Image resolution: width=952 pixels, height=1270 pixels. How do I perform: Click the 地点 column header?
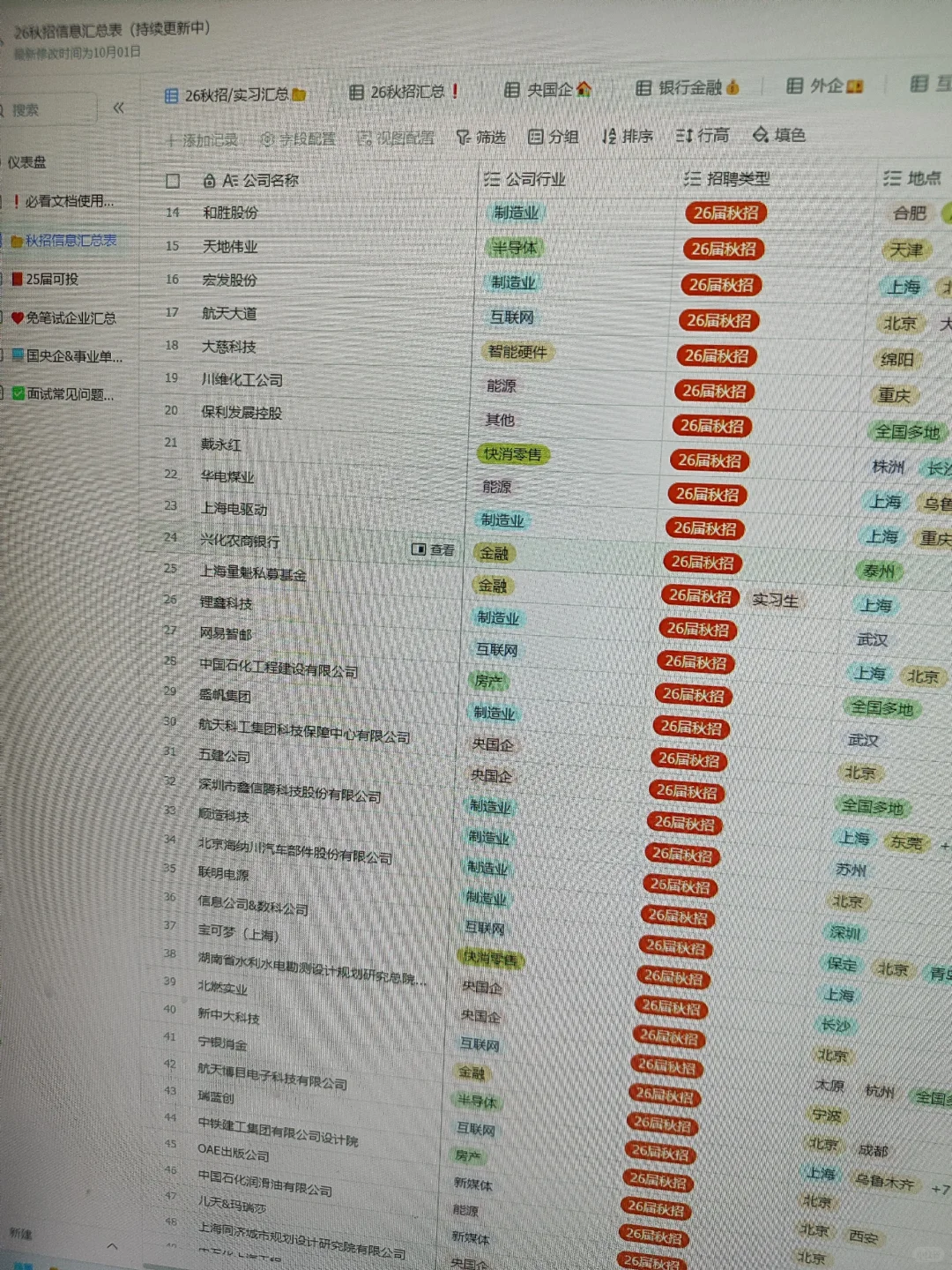coord(912,178)
